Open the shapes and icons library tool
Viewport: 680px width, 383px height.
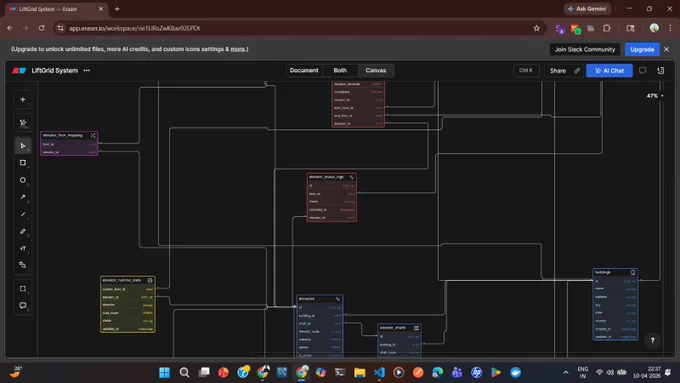coord(23,265)
